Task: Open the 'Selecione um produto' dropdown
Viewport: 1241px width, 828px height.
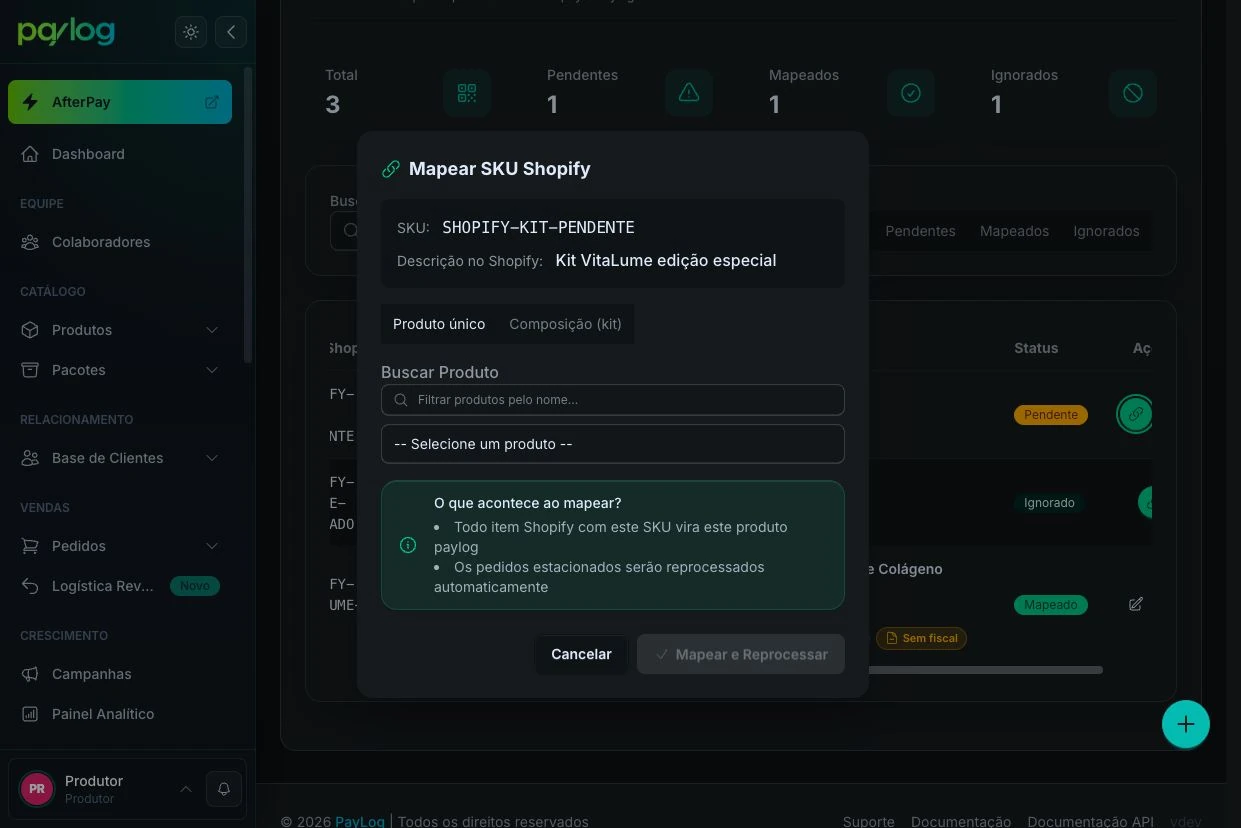Action: point(613,444)
